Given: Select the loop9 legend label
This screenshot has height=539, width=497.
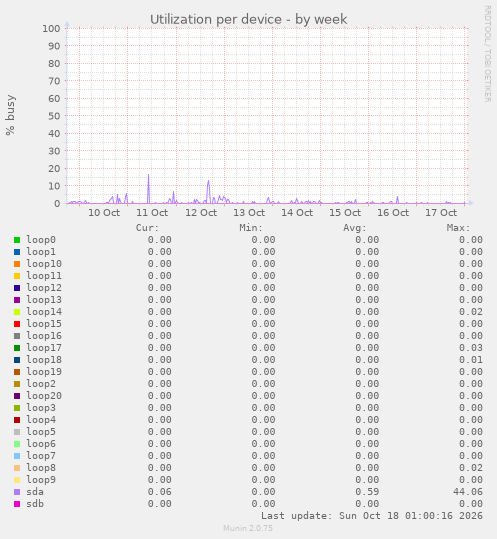Looking at the screenshot, I should pyautogui.click(x=41, y=480).
